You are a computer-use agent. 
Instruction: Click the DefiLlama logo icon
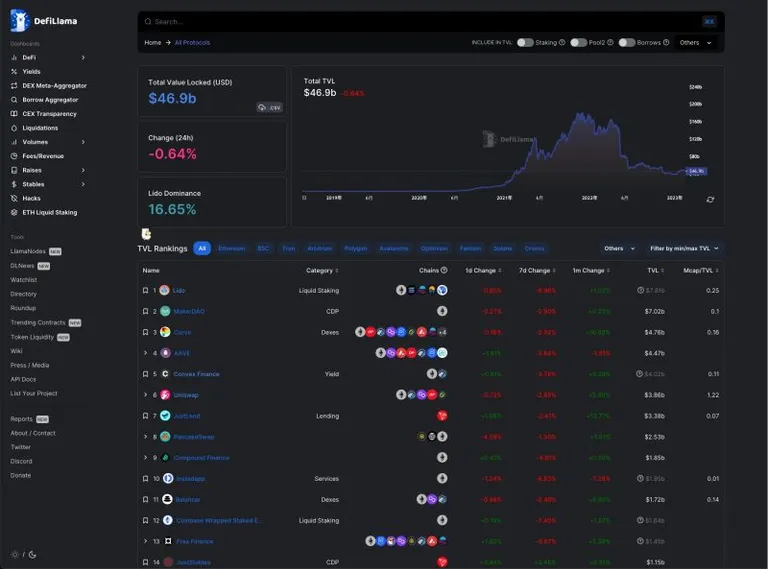click(x=20, y=21)
